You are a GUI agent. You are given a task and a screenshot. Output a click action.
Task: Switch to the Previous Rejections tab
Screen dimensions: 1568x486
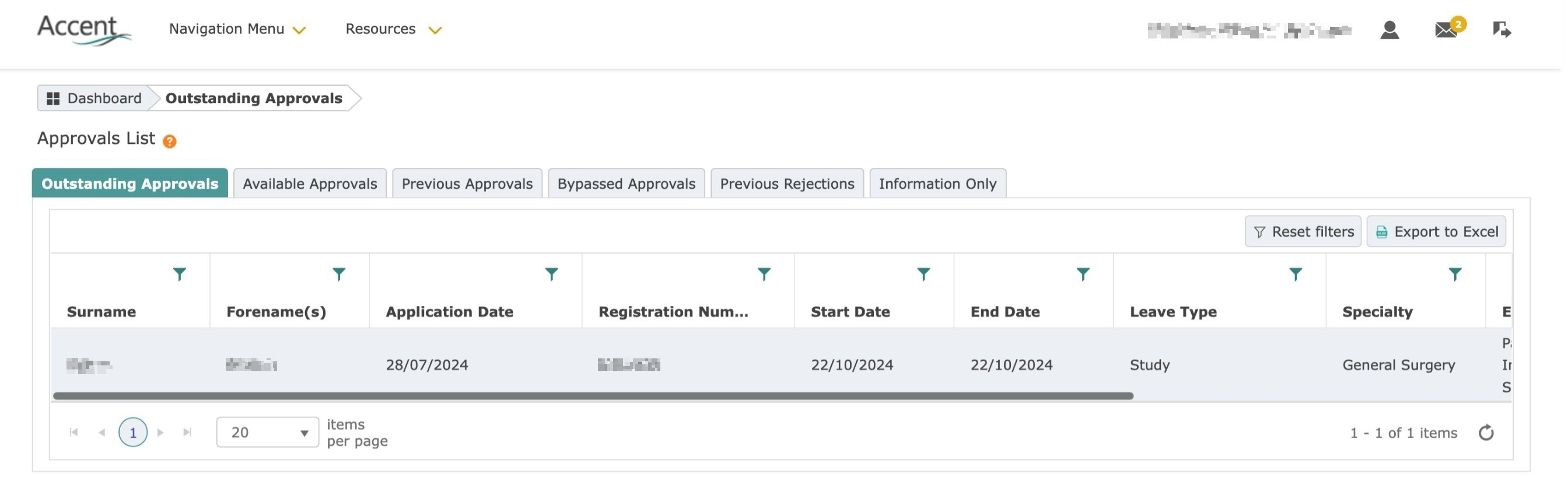[x=786, y=184]
